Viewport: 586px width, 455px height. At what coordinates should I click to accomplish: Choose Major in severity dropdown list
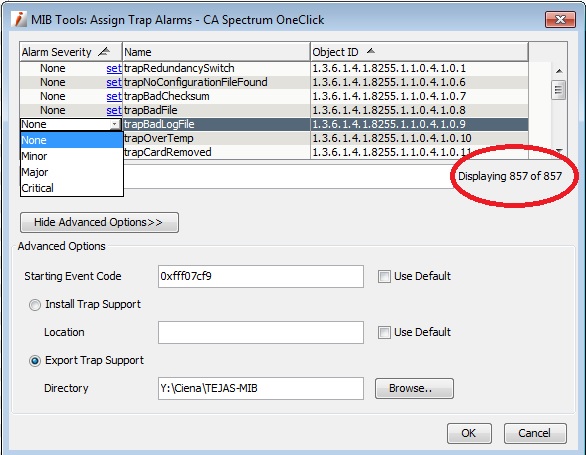tap(72, 172)
